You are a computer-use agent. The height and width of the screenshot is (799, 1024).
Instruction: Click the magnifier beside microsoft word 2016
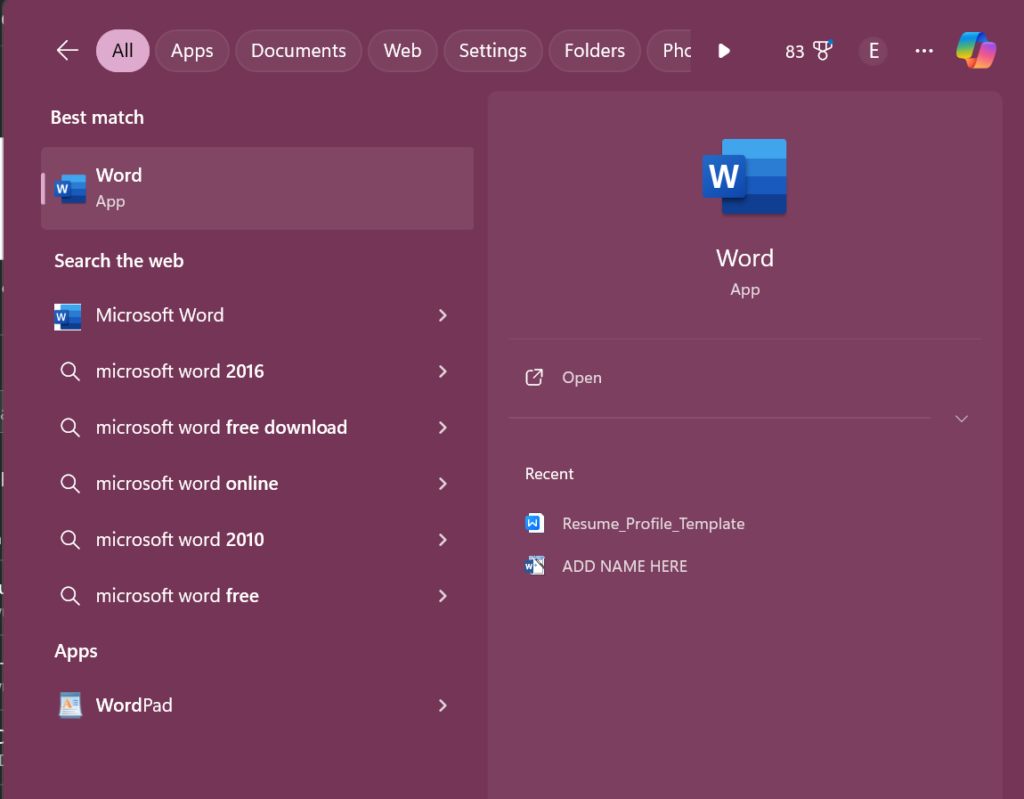pyautogui.click(x=70, y=372)
